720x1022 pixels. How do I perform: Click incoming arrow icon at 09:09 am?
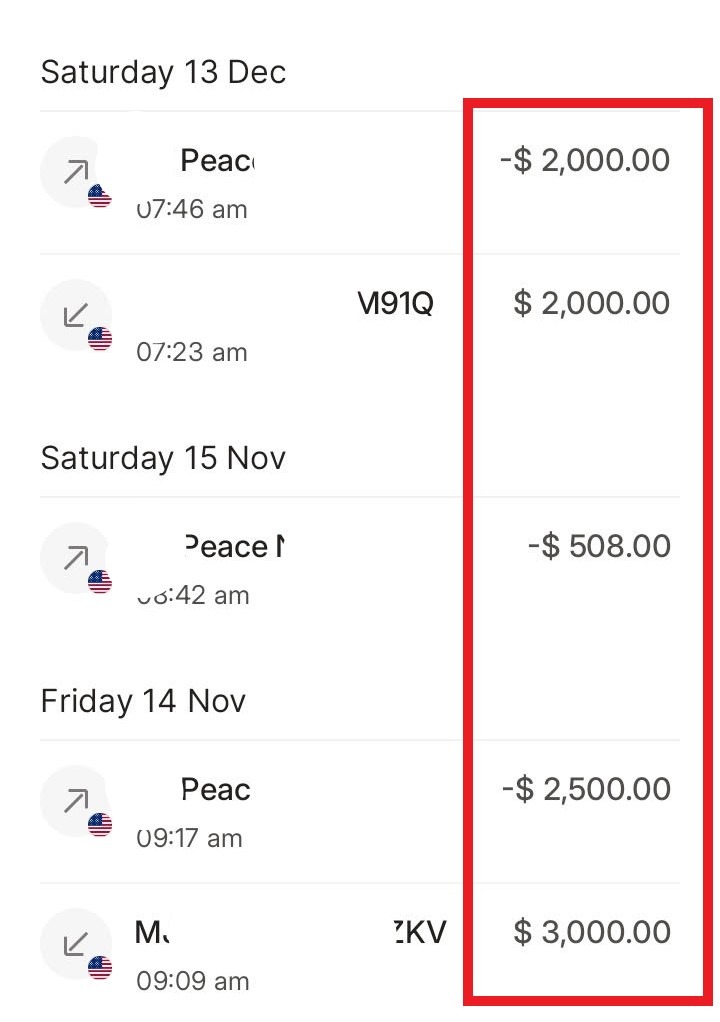coord(74,943)
